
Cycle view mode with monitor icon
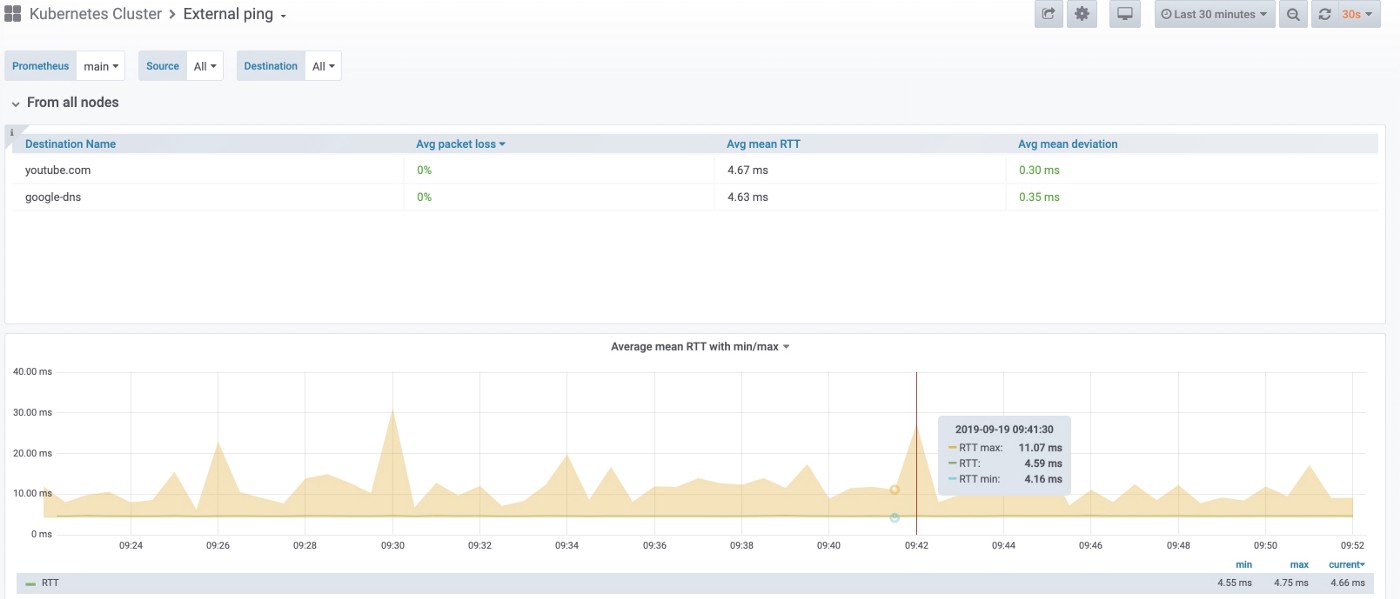pos(1125,14)
